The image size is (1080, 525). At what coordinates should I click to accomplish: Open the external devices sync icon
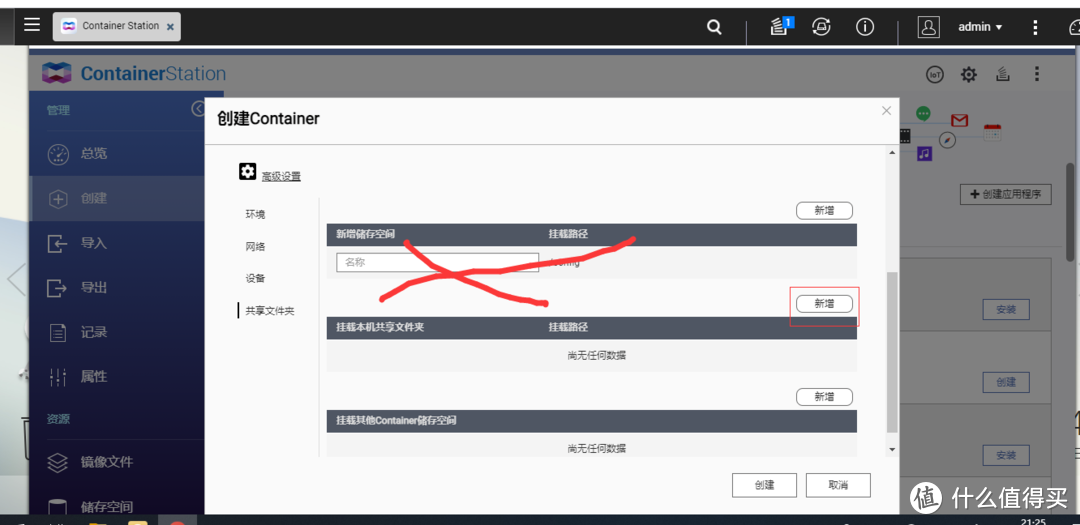[821, 26]
